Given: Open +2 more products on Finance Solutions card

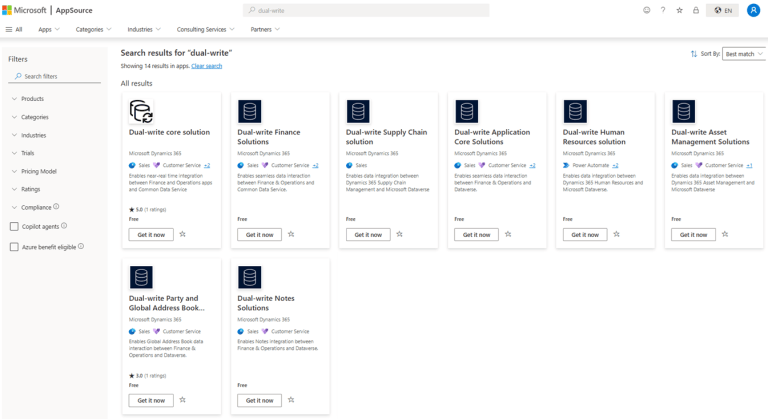Looking at the screenshot, I should (x=315, y=165).
